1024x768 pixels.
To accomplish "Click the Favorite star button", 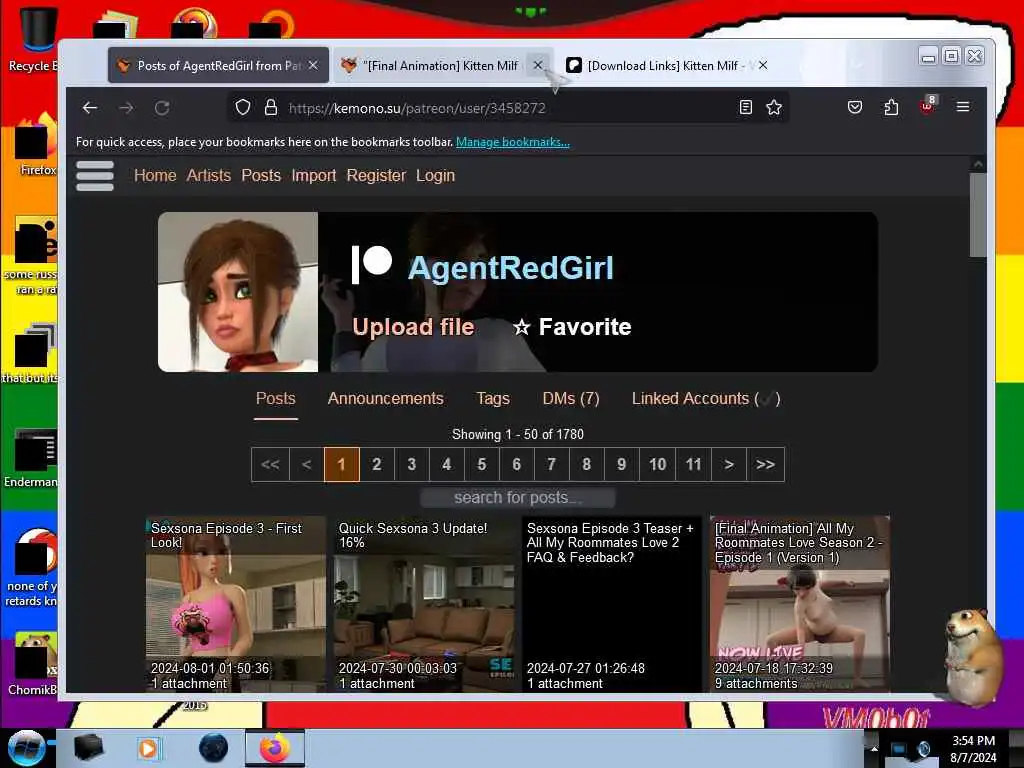I will click(572, 327).
